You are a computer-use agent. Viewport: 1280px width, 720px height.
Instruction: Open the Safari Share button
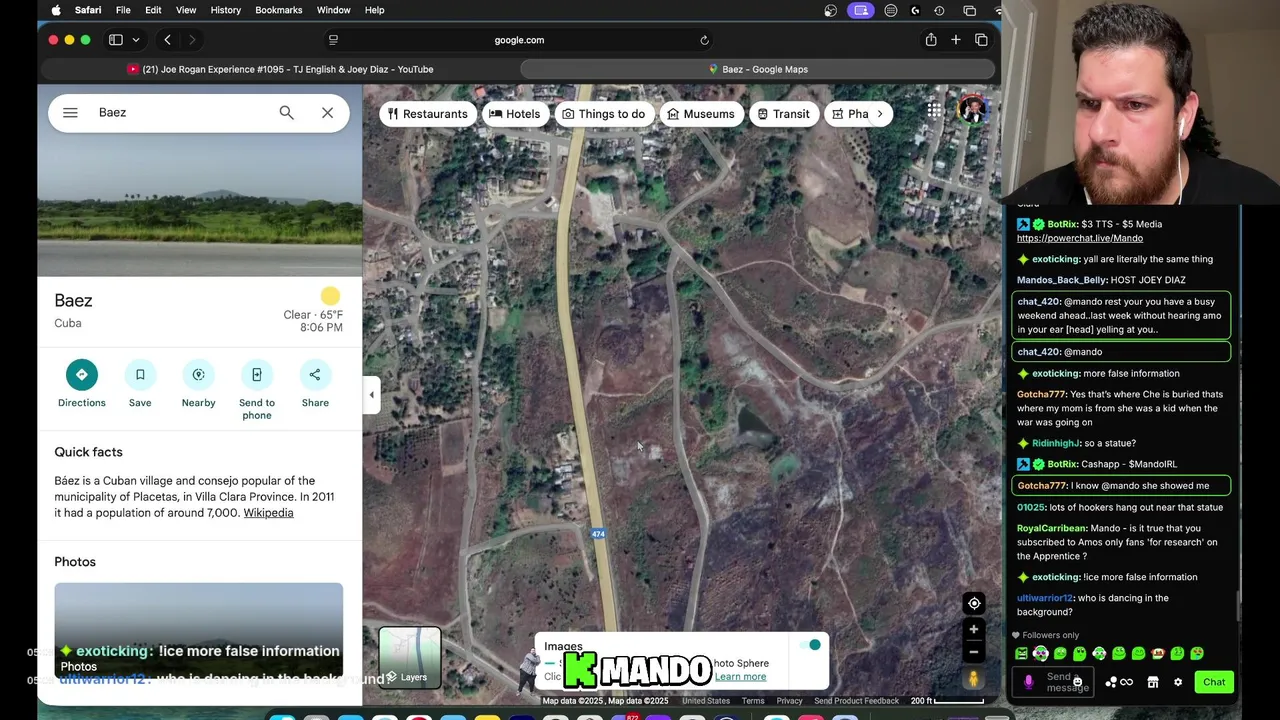click(931, 40)
